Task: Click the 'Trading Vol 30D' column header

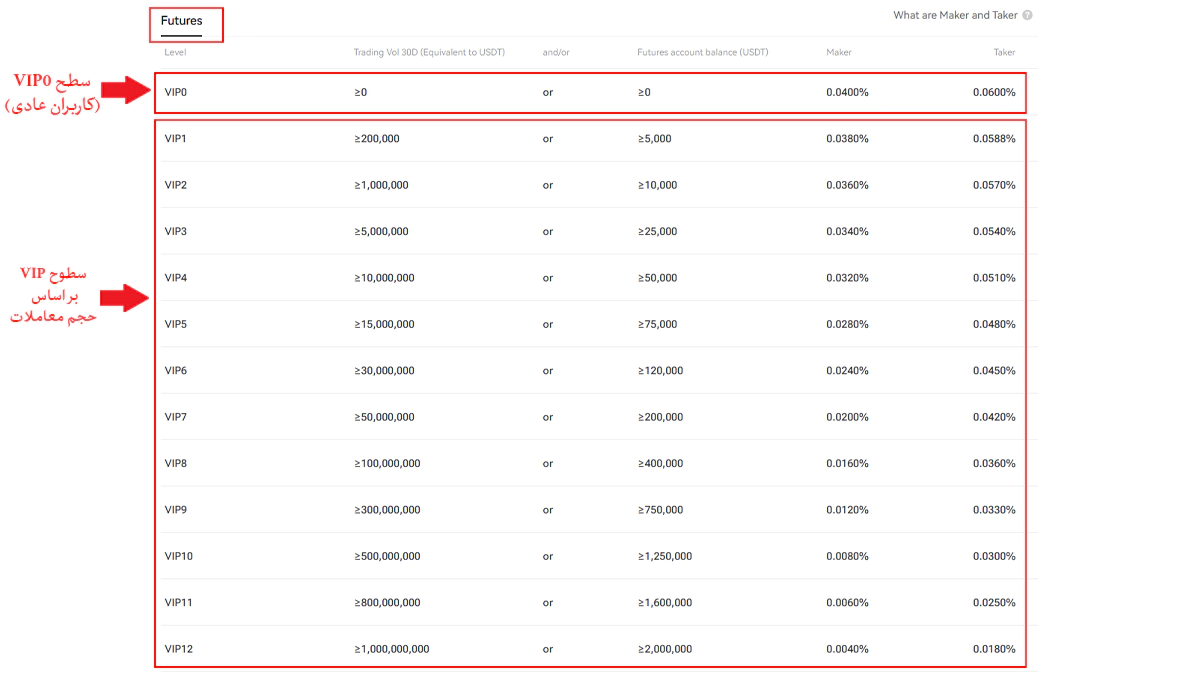Action: click(x=429, y=52)
